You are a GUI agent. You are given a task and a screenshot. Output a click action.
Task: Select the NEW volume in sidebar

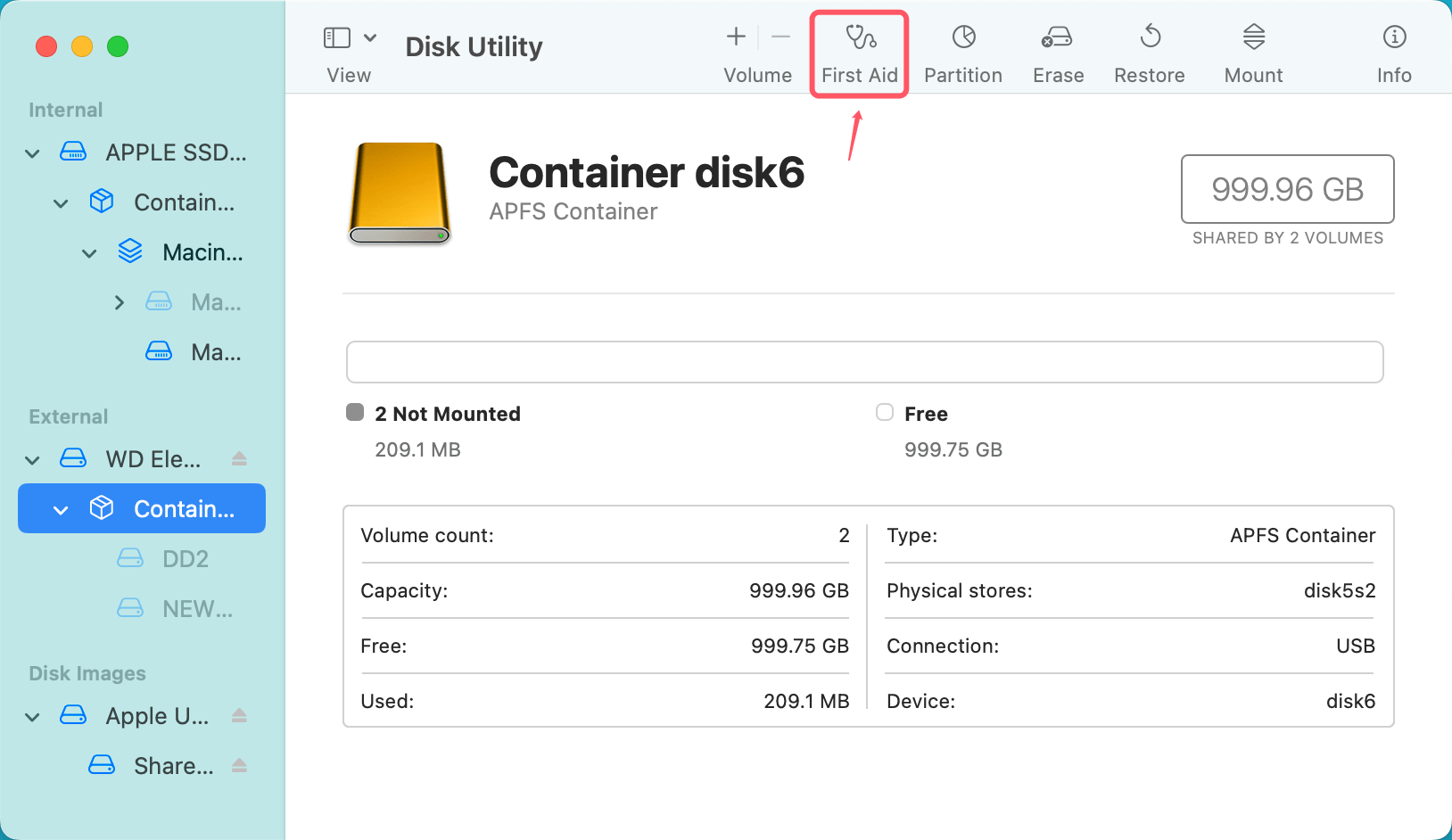(x=197, y=608)
